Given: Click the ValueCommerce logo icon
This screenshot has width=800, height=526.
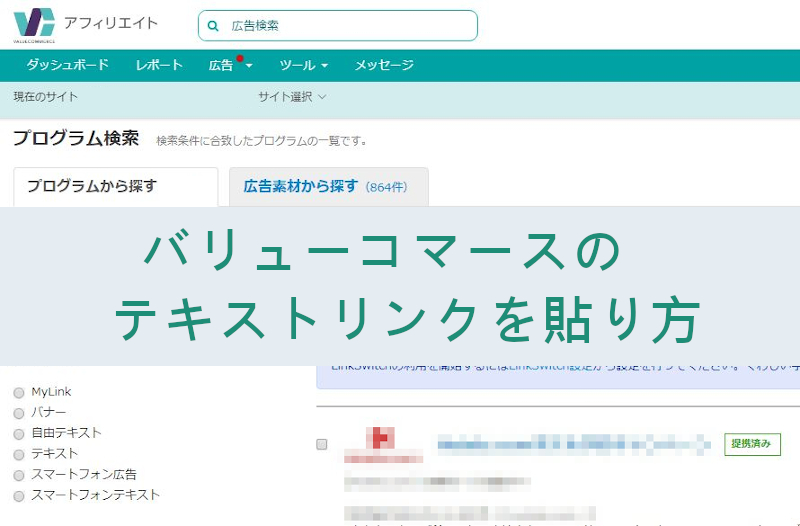Looking at the screenshot, I should pos(34,24).
